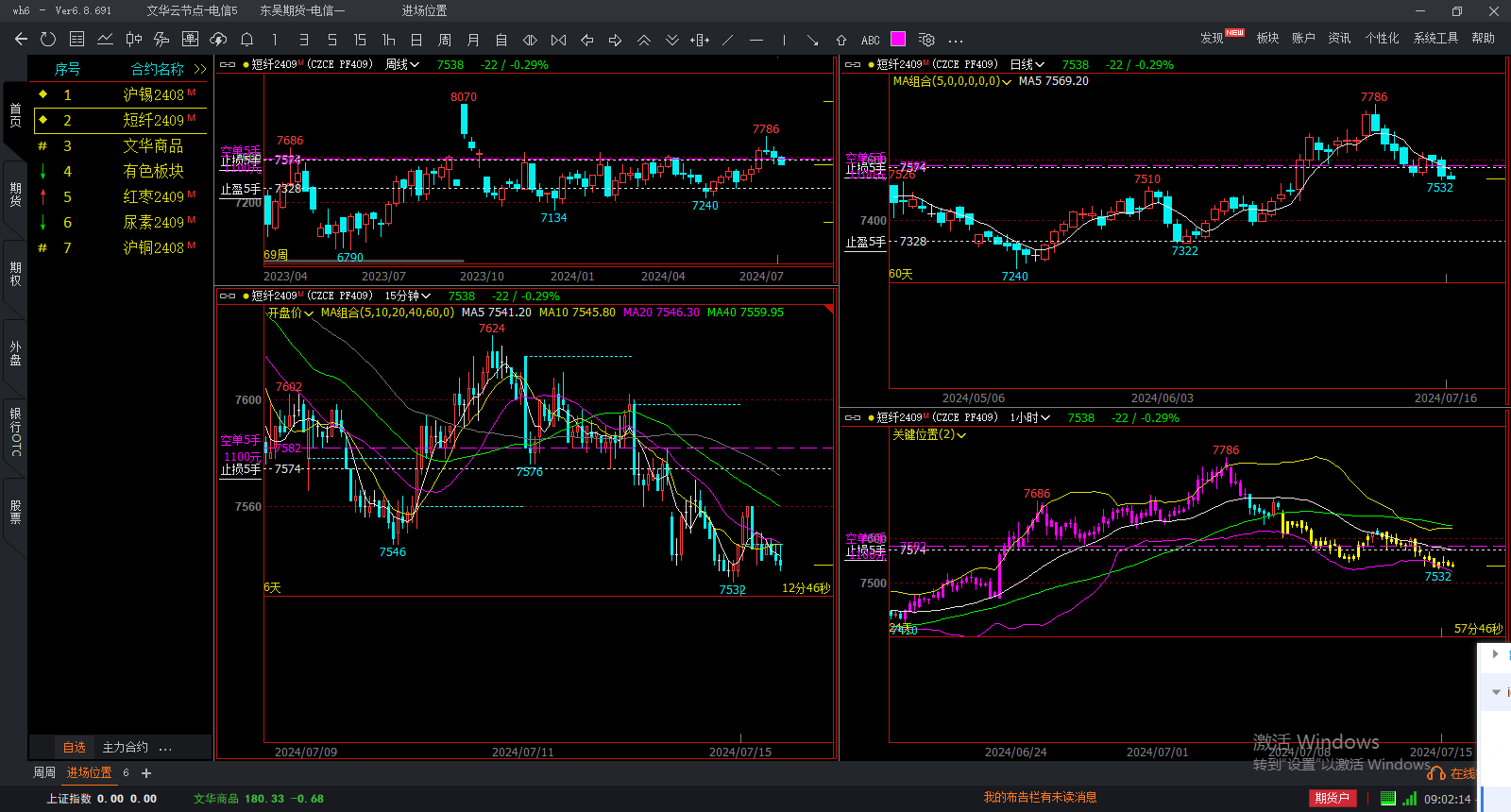Select the 3-minute period button
The height and width of the screenshot is (812, 1511).
(303, 40)
